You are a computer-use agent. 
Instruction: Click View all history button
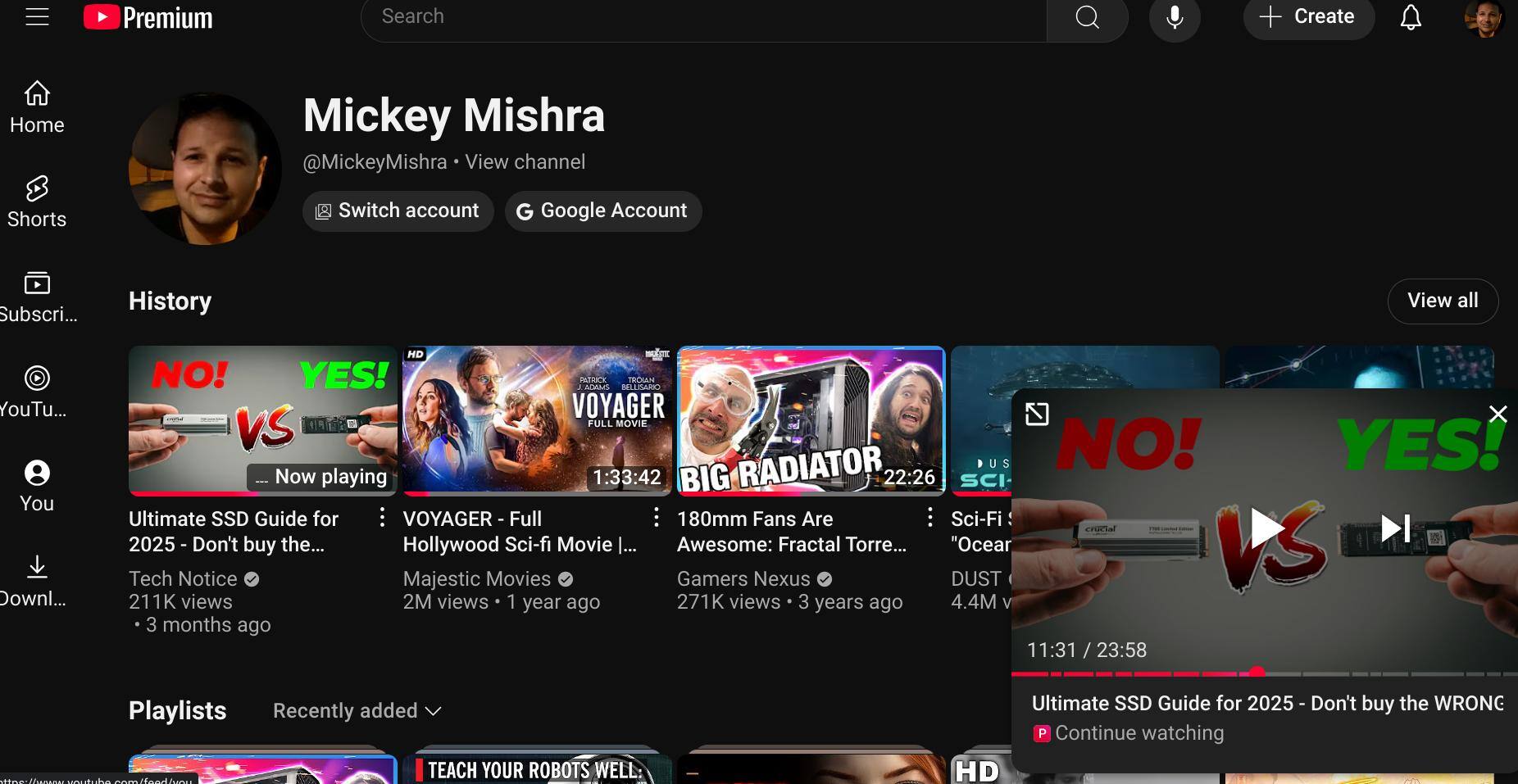[1442, 301]
